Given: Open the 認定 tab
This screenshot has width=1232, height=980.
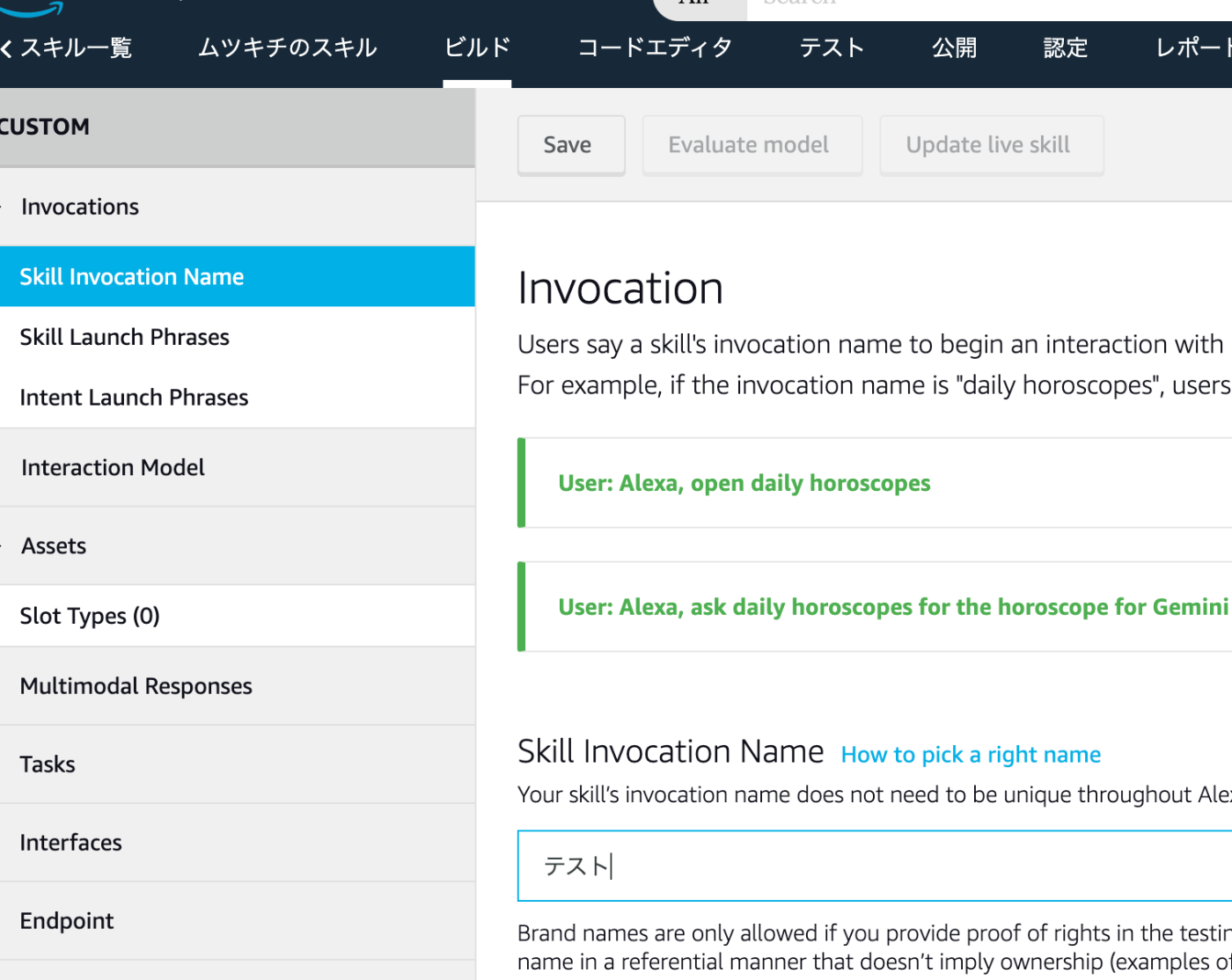Looking at the screenshot, I should click(x=1066, y=48).
